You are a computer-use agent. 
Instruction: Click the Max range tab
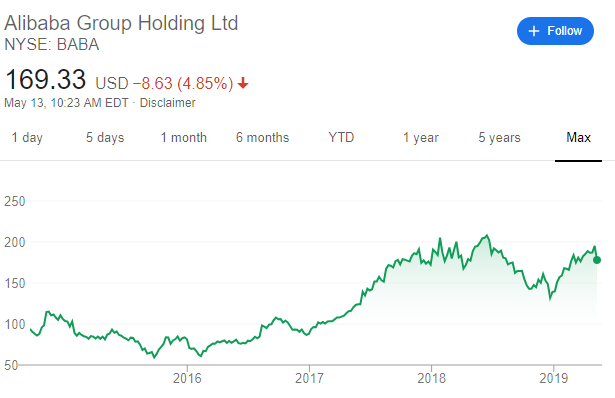(579, 138)
